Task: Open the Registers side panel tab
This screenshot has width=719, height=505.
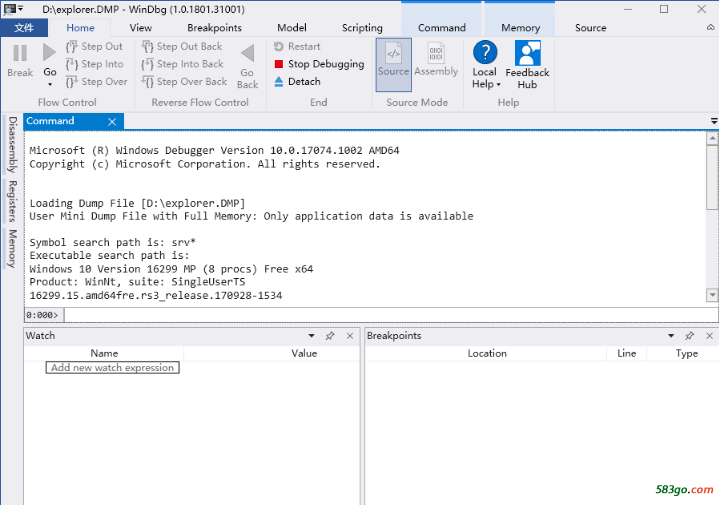Action: [x=12, y=201]
